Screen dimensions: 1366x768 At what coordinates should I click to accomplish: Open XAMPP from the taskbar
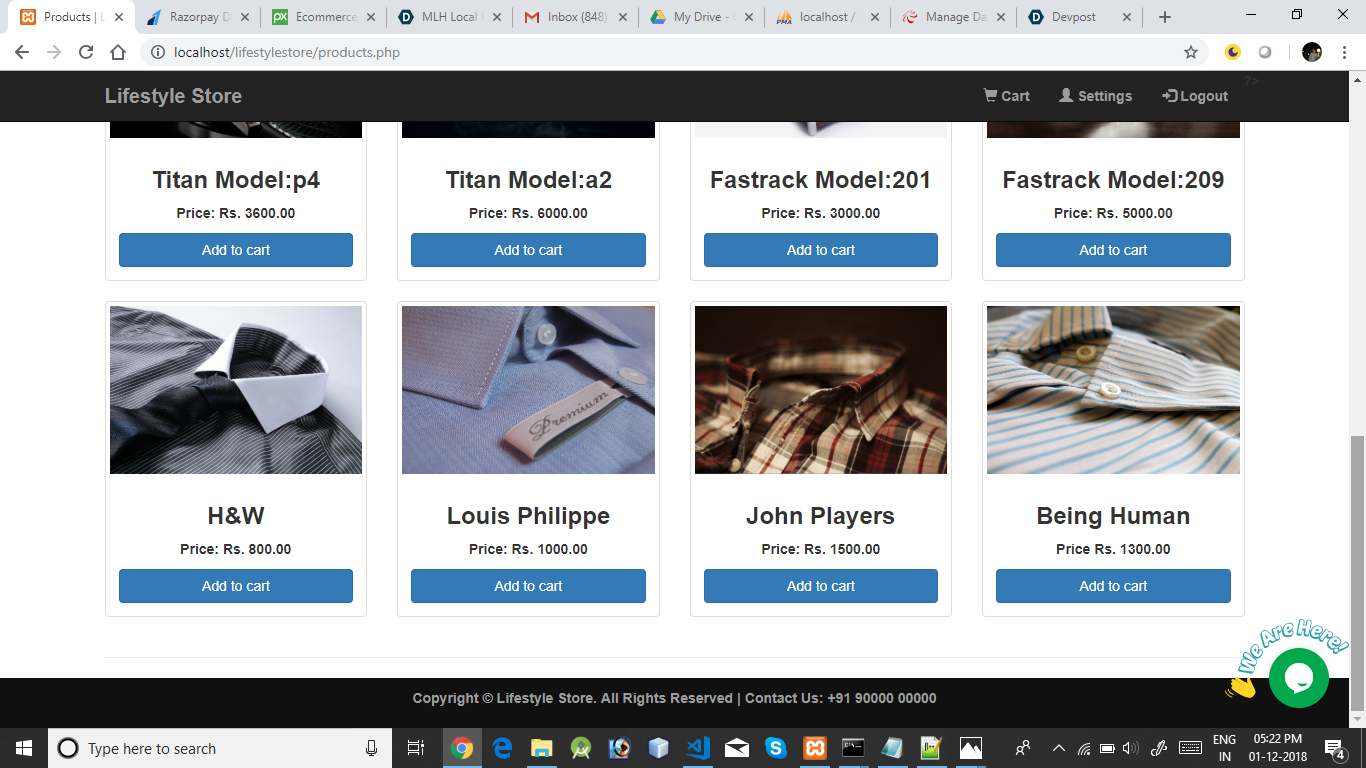[815, 748]
